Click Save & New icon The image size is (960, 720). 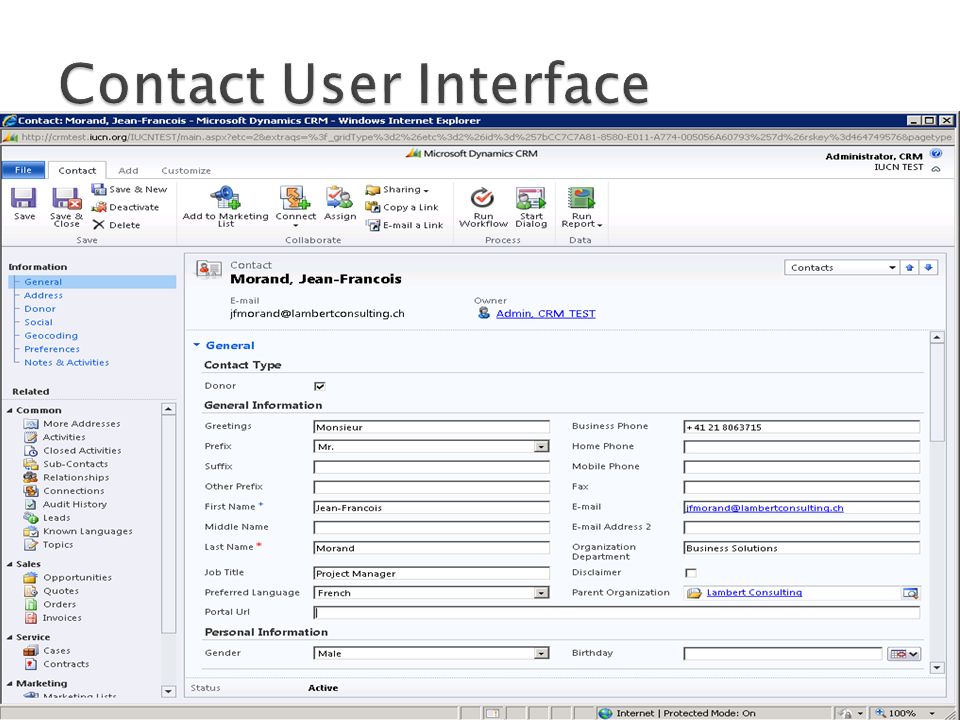[99, 189]
